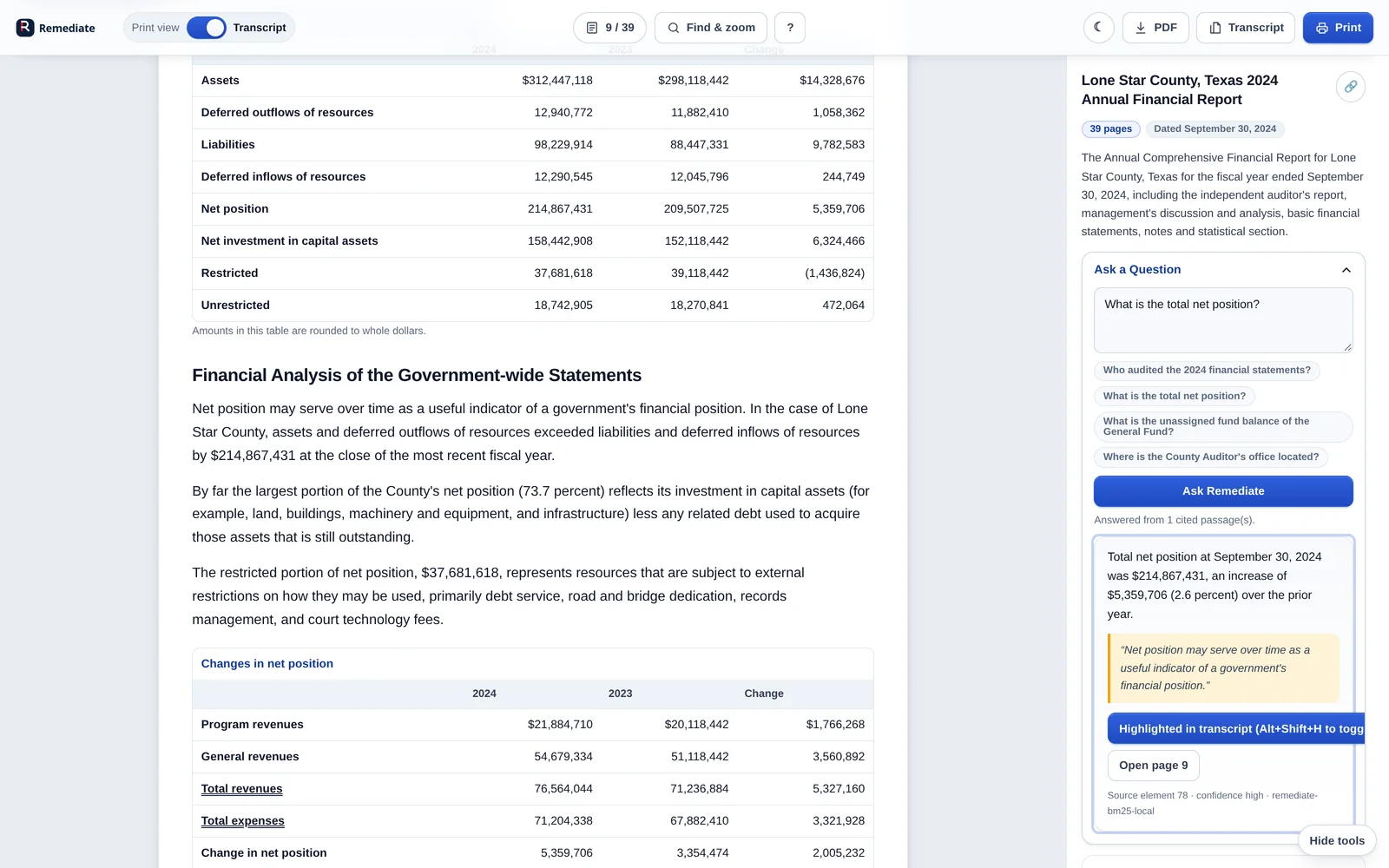Image resolution: width=1389 pixels, height=868 pixels.
Task: Copy link with chain icon
Action: 1351,87
